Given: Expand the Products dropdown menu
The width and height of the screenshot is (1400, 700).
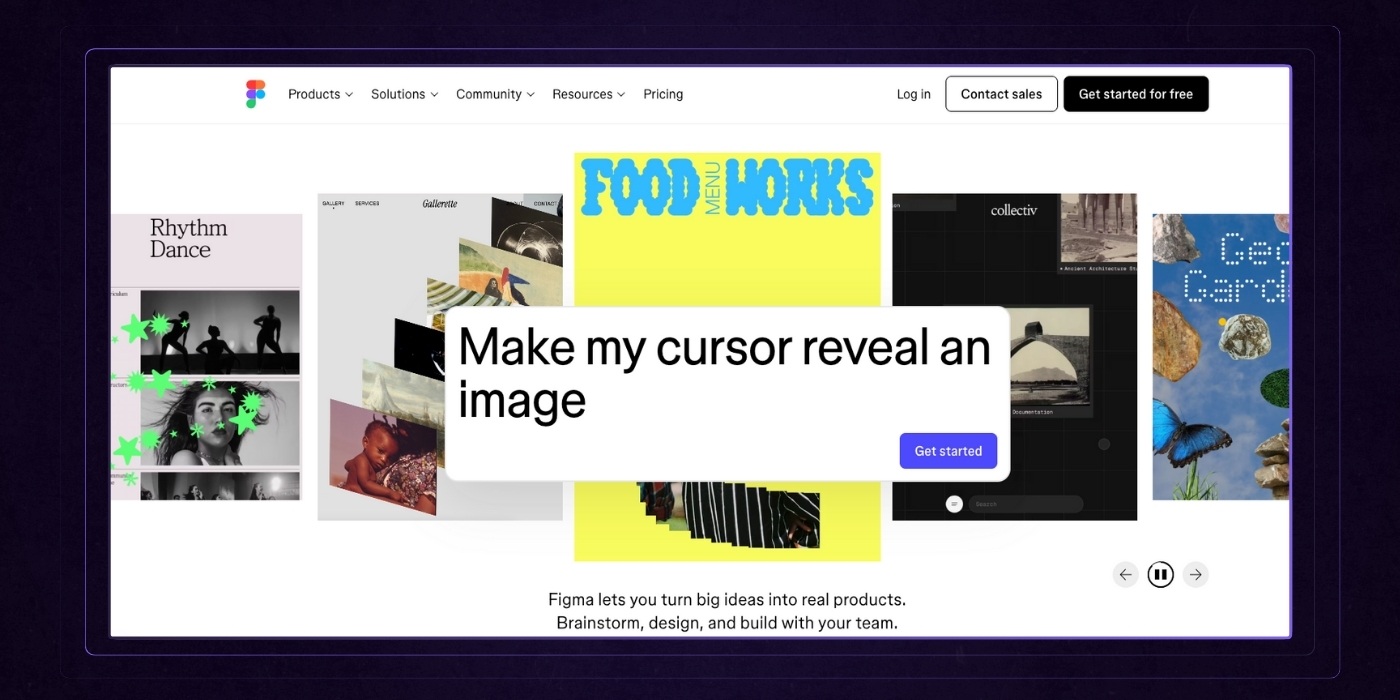Looking at the screenshot, I should coord(320,94).
